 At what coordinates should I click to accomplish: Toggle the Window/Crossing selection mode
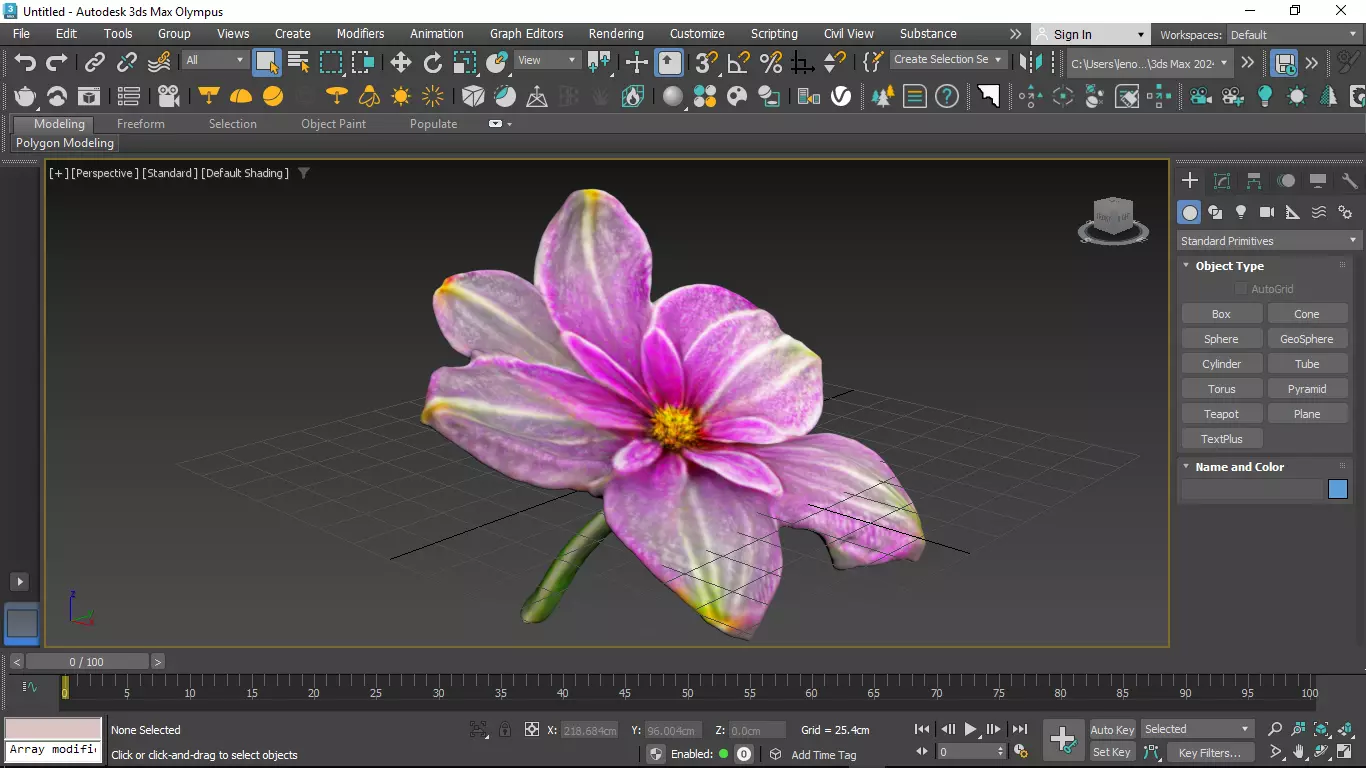point(362,63)
